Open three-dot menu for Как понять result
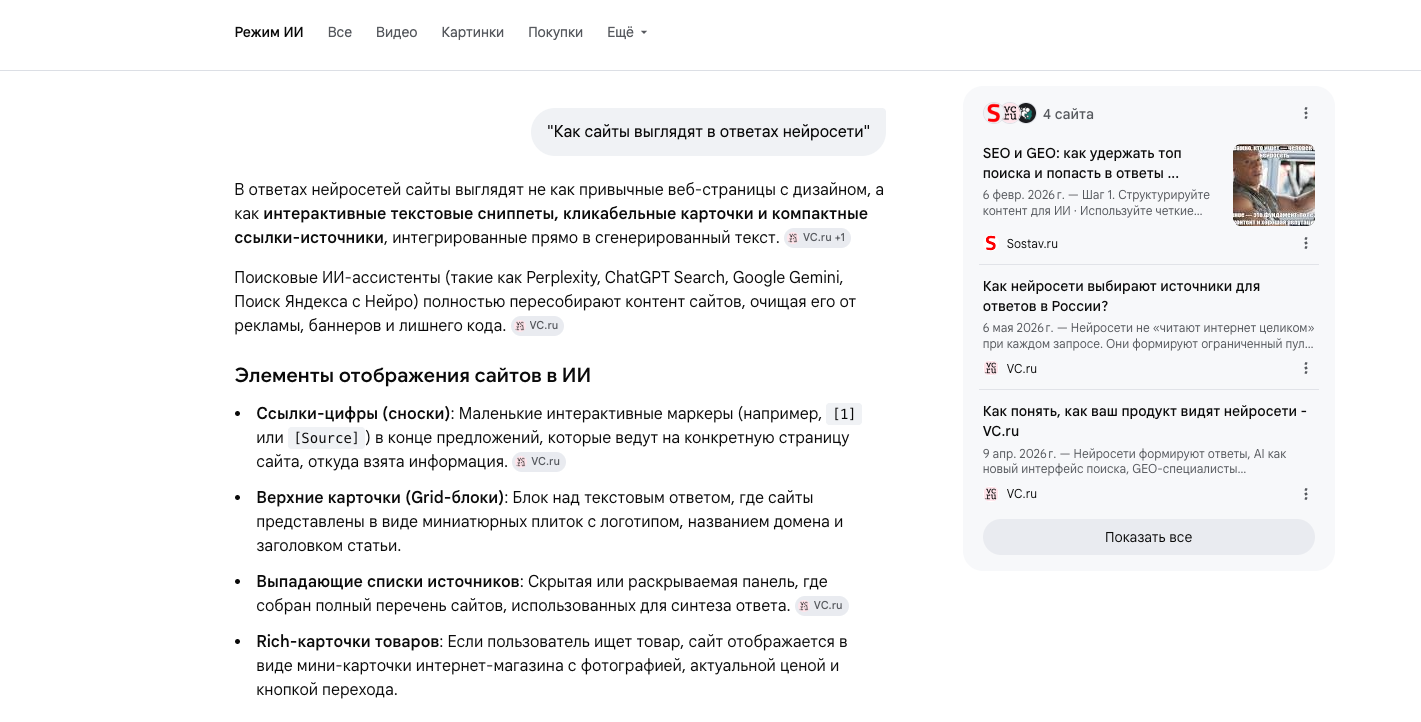 tap(1306, 494)
